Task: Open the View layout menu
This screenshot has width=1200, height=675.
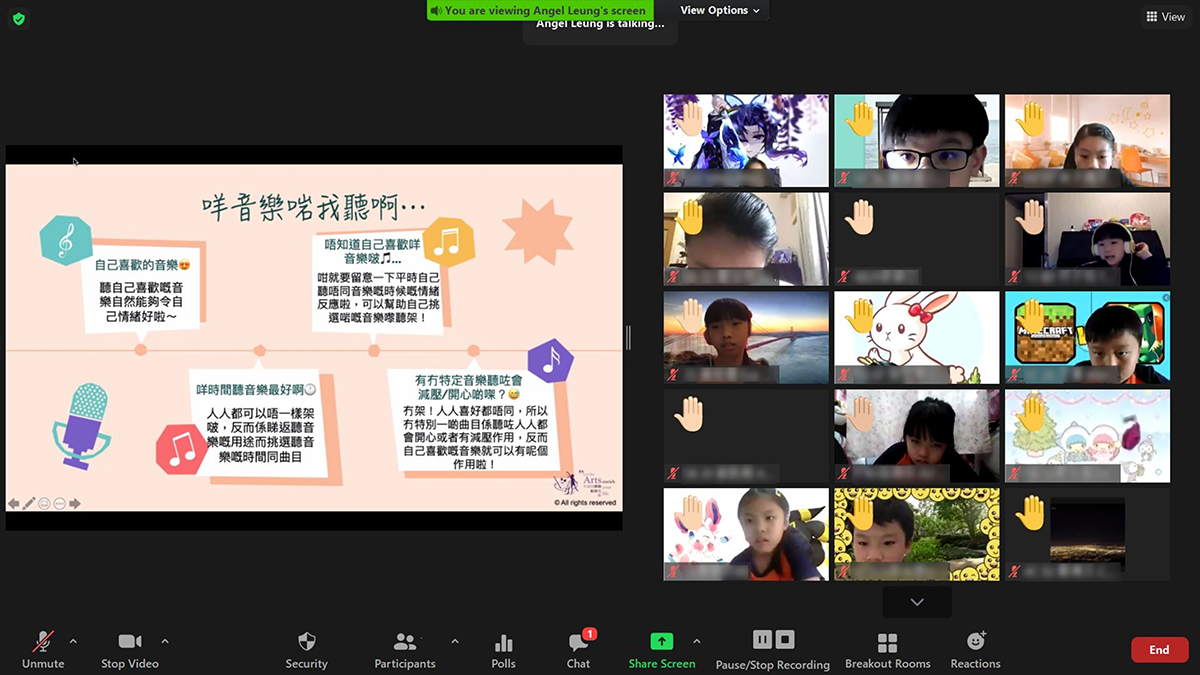Action: click(x=1165, y=17)
